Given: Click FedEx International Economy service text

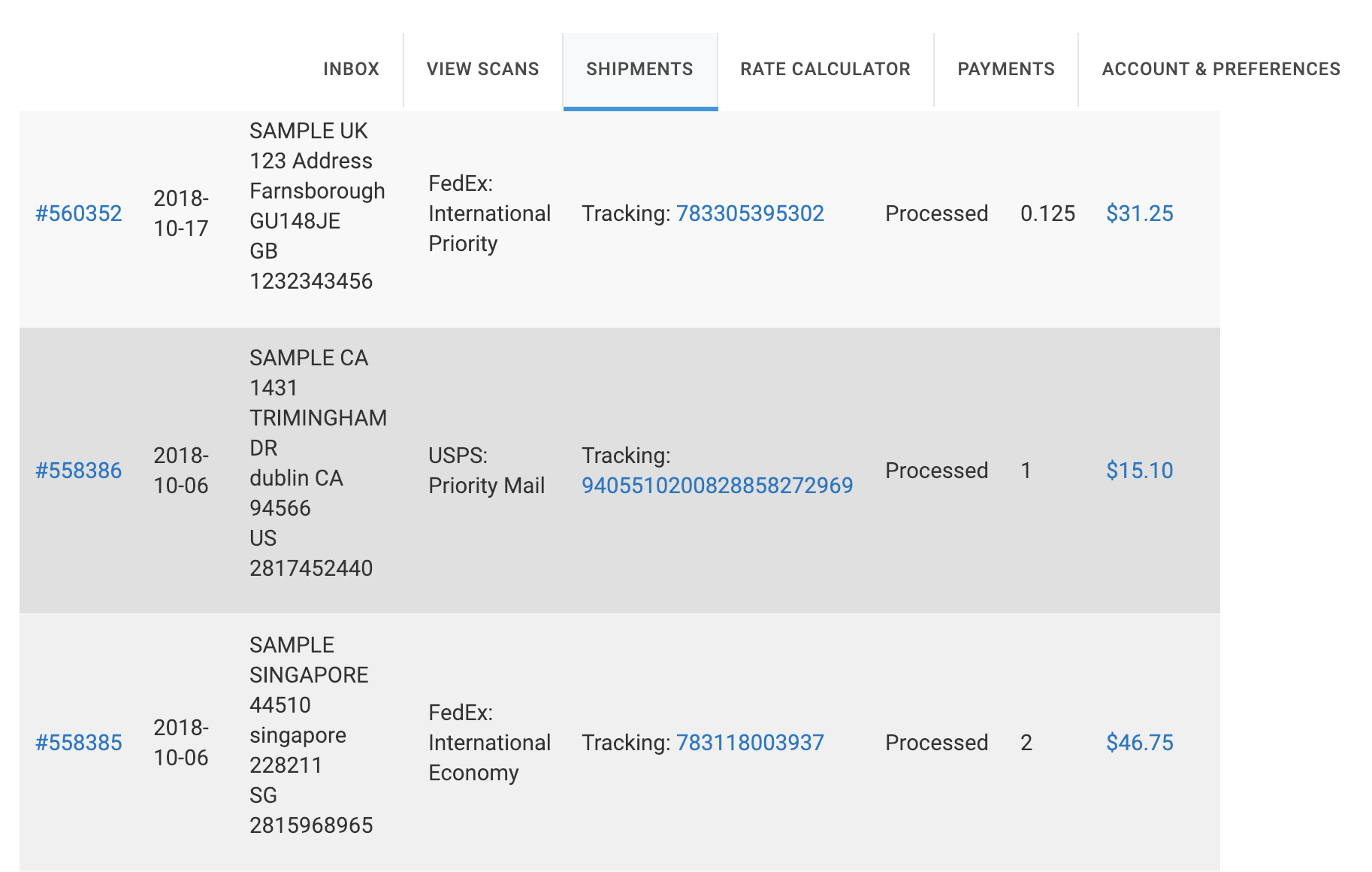Looking at the screenshot, I should 488,743.
